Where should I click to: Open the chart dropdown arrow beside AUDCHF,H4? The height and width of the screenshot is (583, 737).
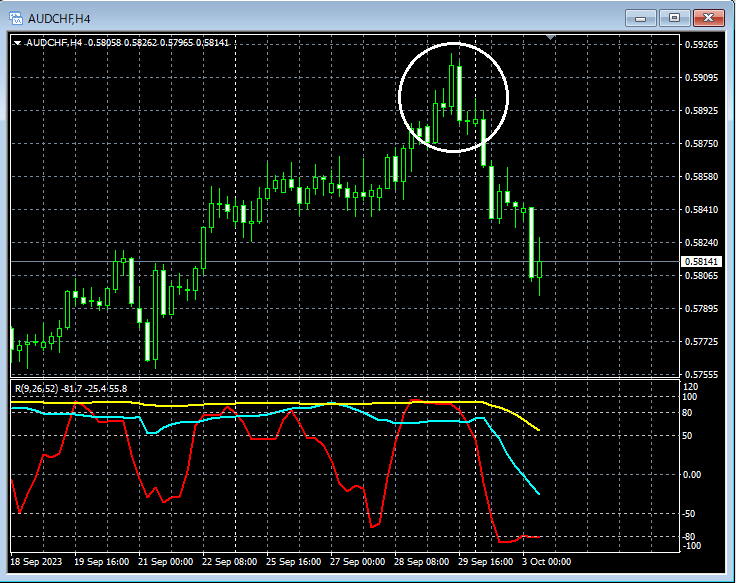pos(17,43)
